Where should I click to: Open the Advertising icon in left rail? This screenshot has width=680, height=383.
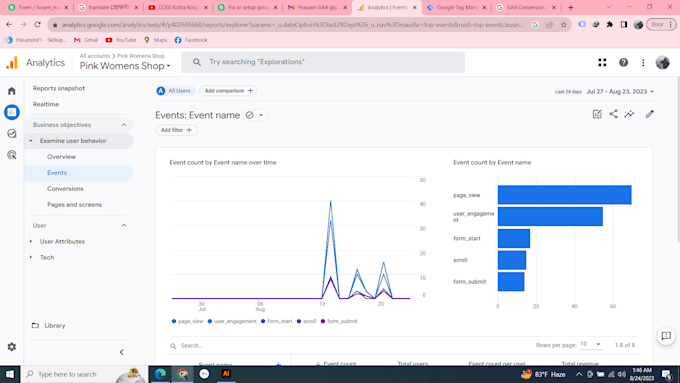coord(12,155)
